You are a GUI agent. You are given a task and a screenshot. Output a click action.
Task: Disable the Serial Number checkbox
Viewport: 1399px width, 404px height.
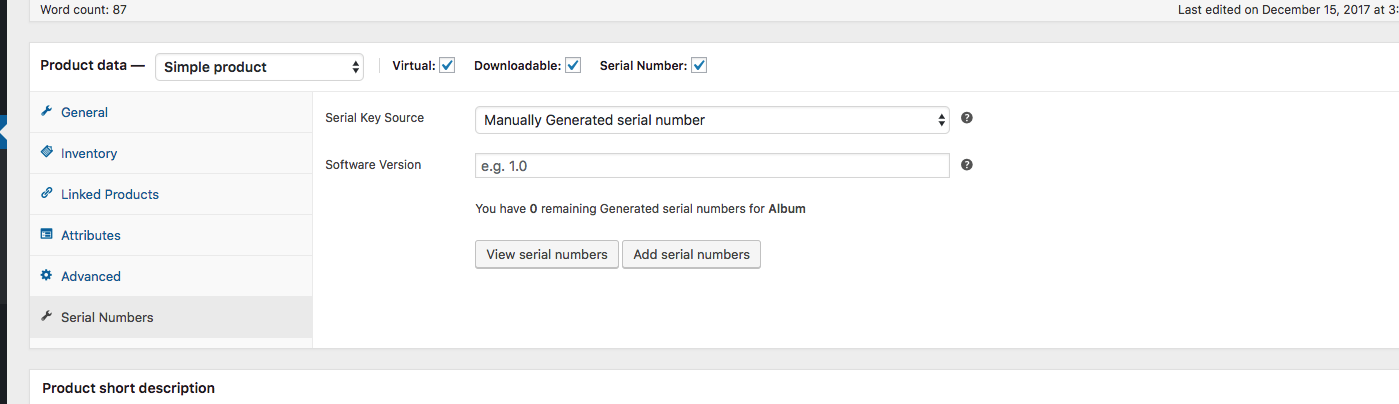pyautogui.click(x=699, y=66)
